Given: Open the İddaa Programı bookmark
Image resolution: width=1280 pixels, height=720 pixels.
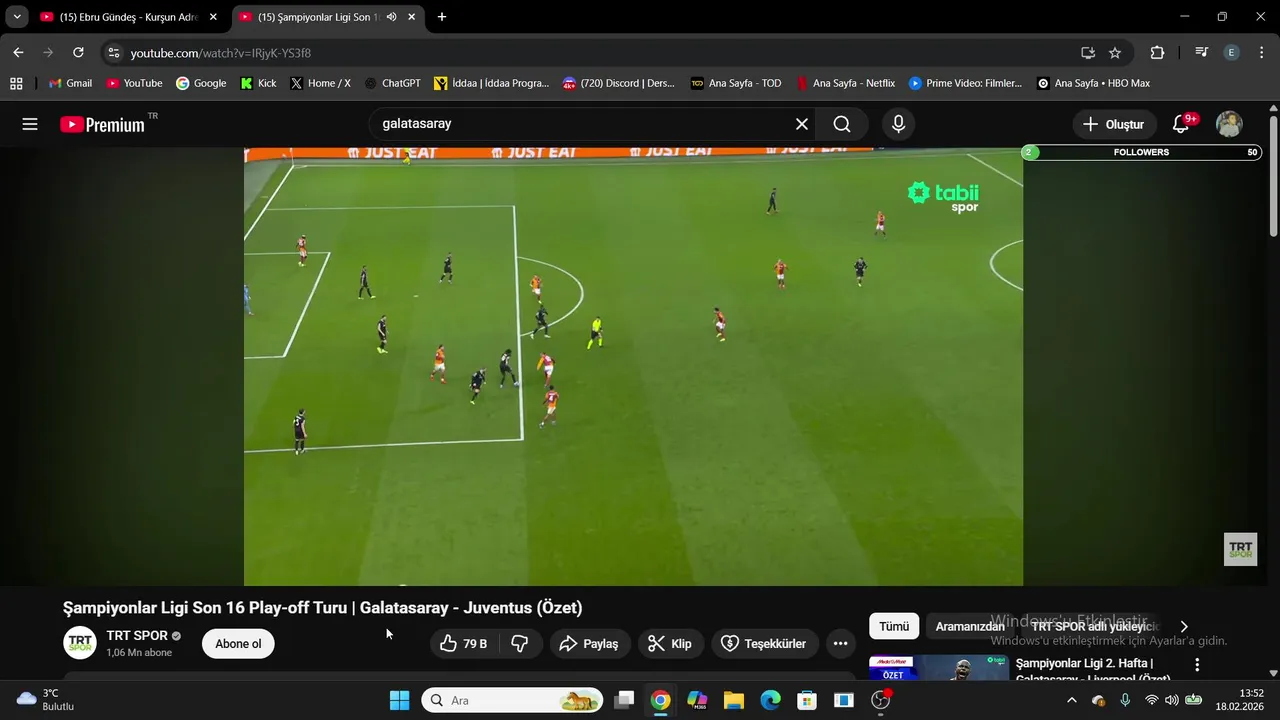Looking at the screenshot, I should click(491, 83).
